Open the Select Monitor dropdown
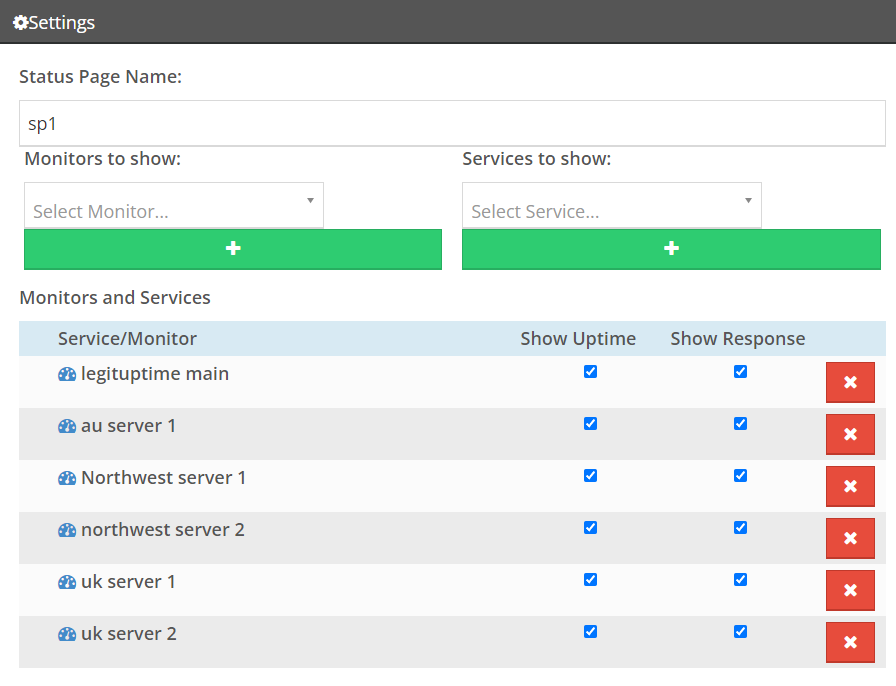 point(174,205)
